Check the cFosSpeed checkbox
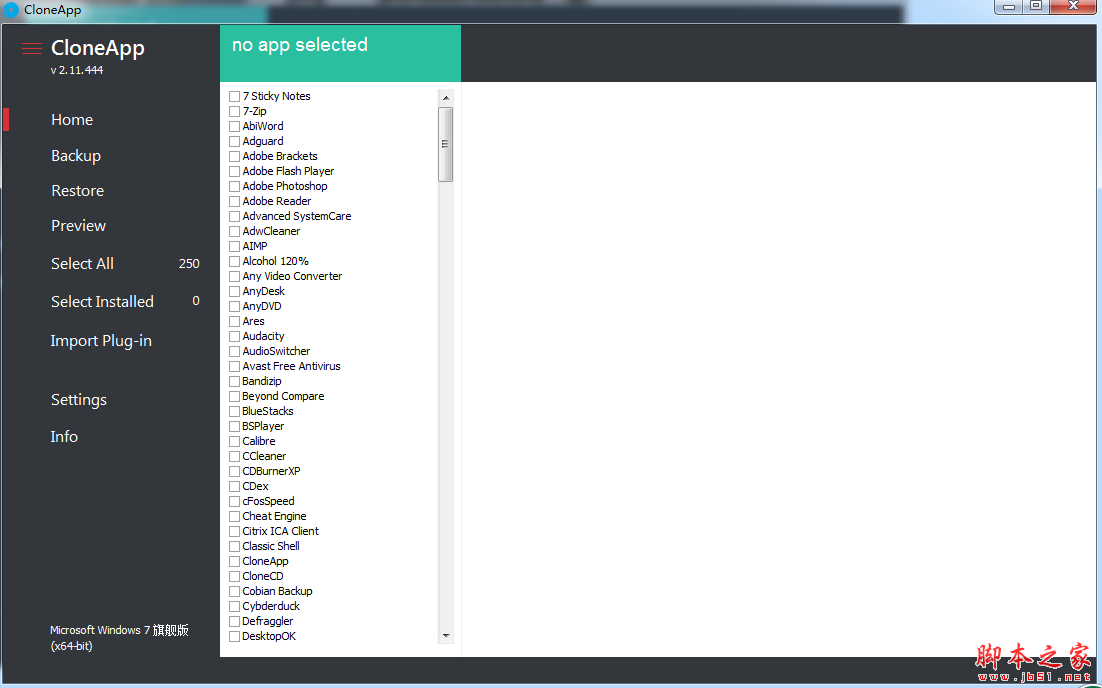Viewport: 1102px width, 688px height. (235, 501)
